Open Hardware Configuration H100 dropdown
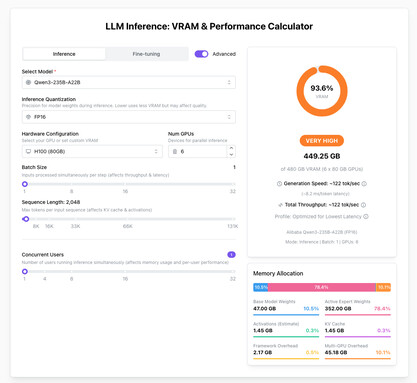The height and width of the screenshot is (383, 417). tap(92, 151)
